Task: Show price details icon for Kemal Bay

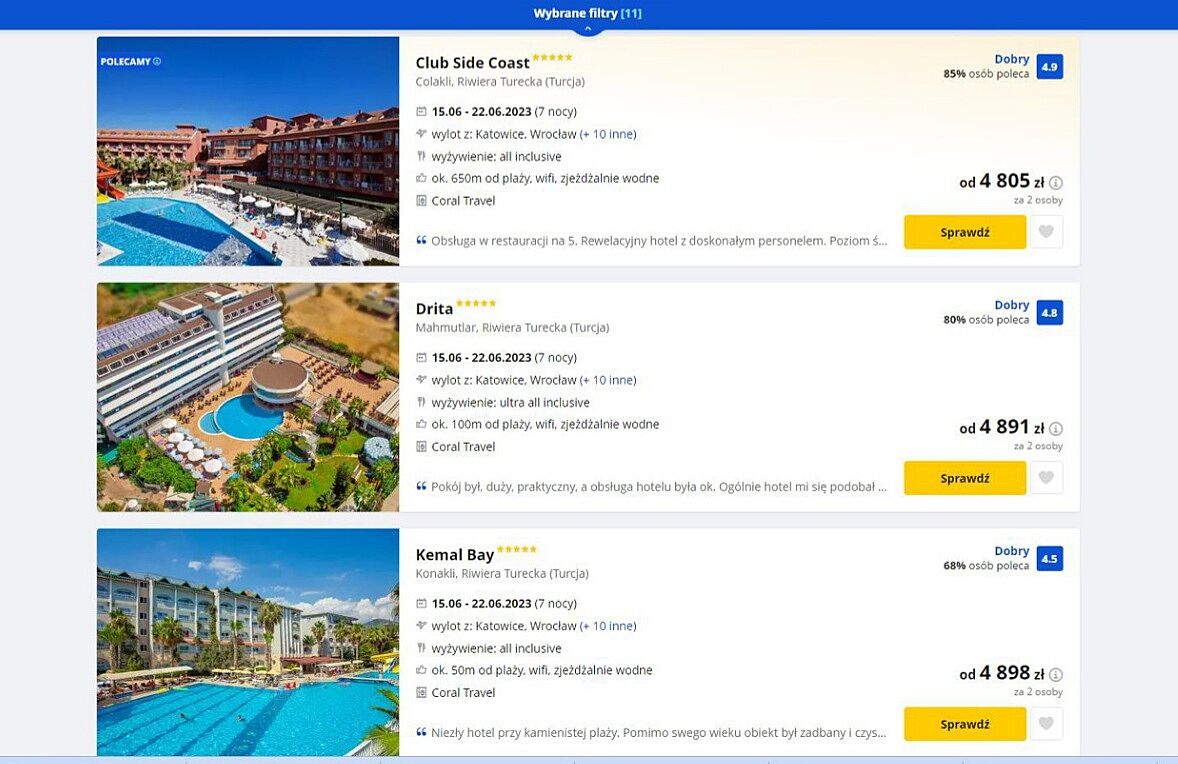Action: 1056,675
